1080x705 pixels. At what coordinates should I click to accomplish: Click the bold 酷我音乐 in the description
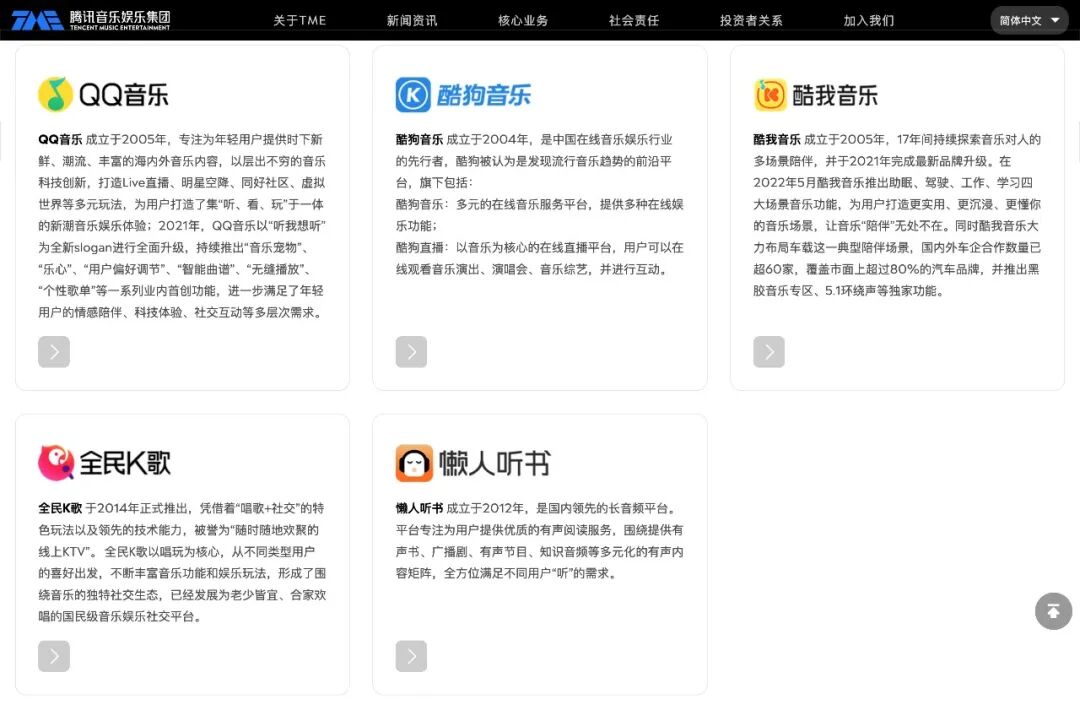coord(776,140)
